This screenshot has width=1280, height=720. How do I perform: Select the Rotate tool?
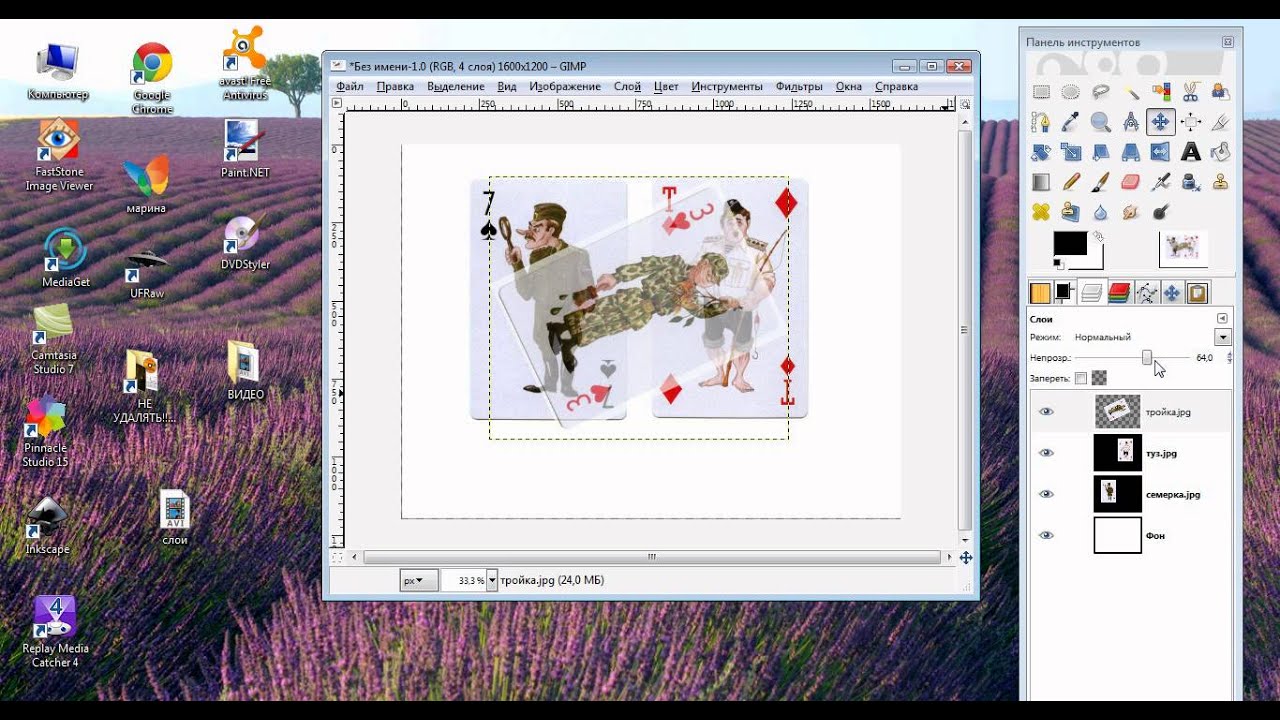pos(1041,152)
